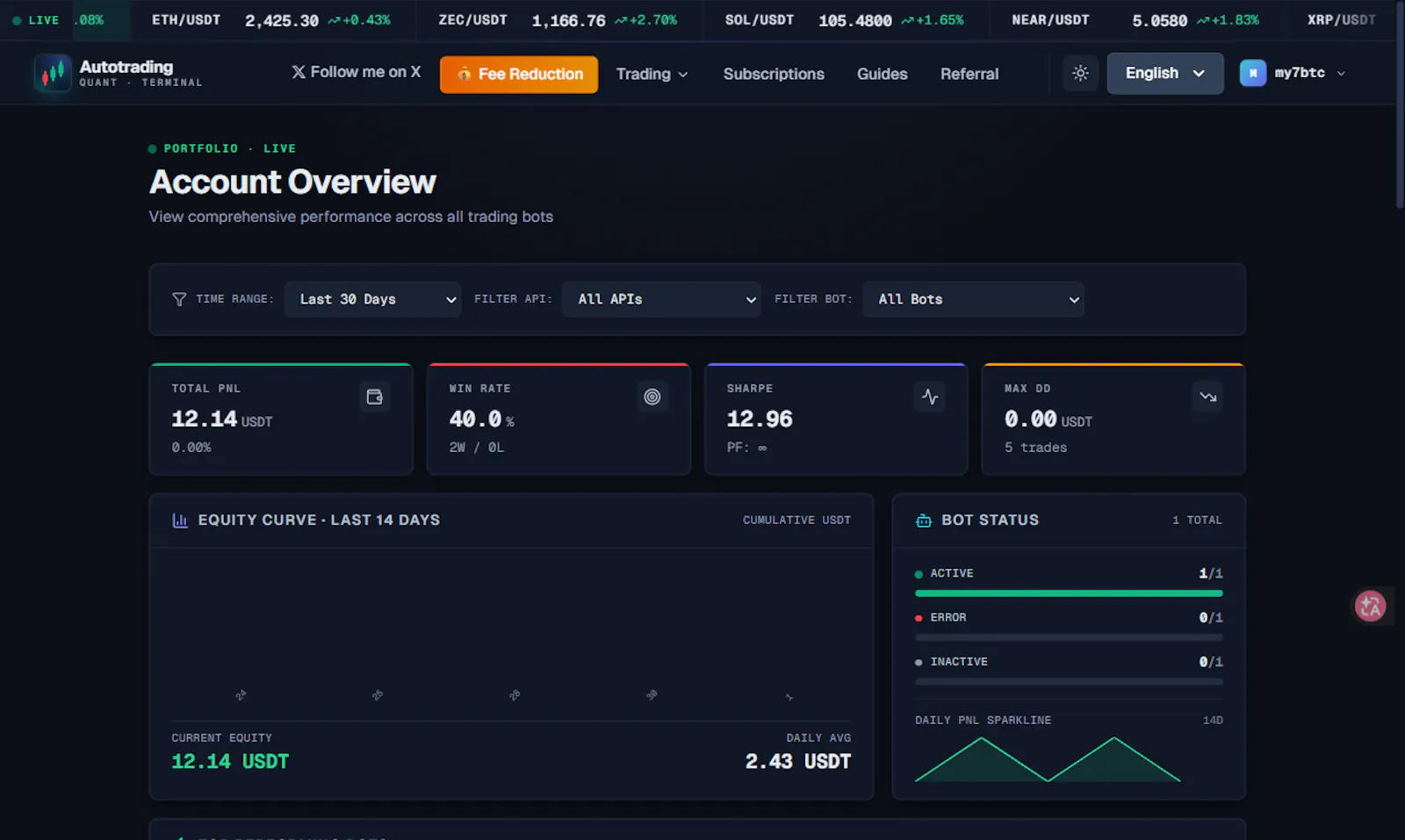1405x840 pixels.
Task: Click the X logo icon in header
Action: [299, 72]
